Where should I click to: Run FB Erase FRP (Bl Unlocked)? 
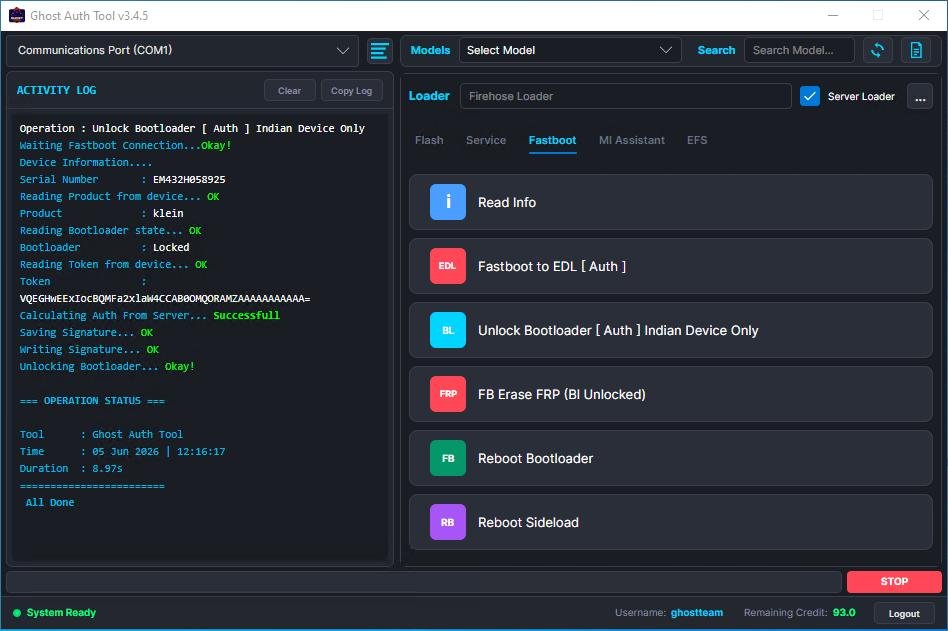pyautogui.click(x=670, y=394)
